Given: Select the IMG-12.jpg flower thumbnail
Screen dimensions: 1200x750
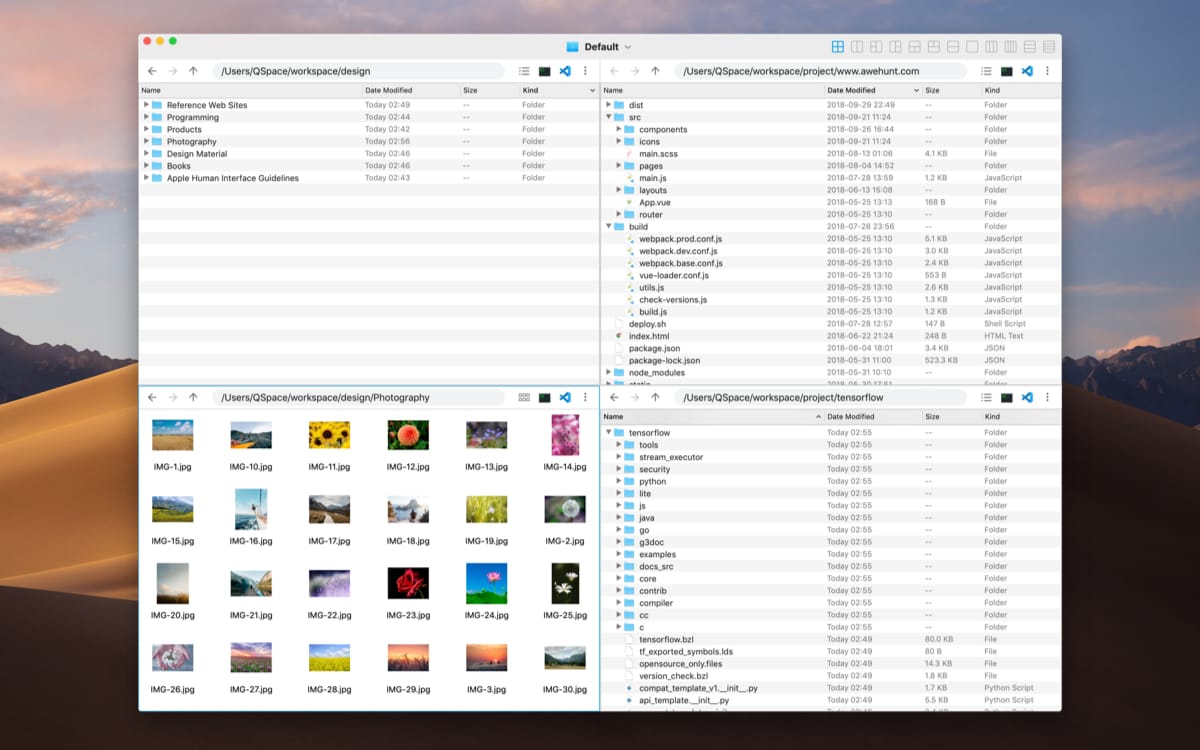Looking at the screenshot, I should click(x=408, y=435).
